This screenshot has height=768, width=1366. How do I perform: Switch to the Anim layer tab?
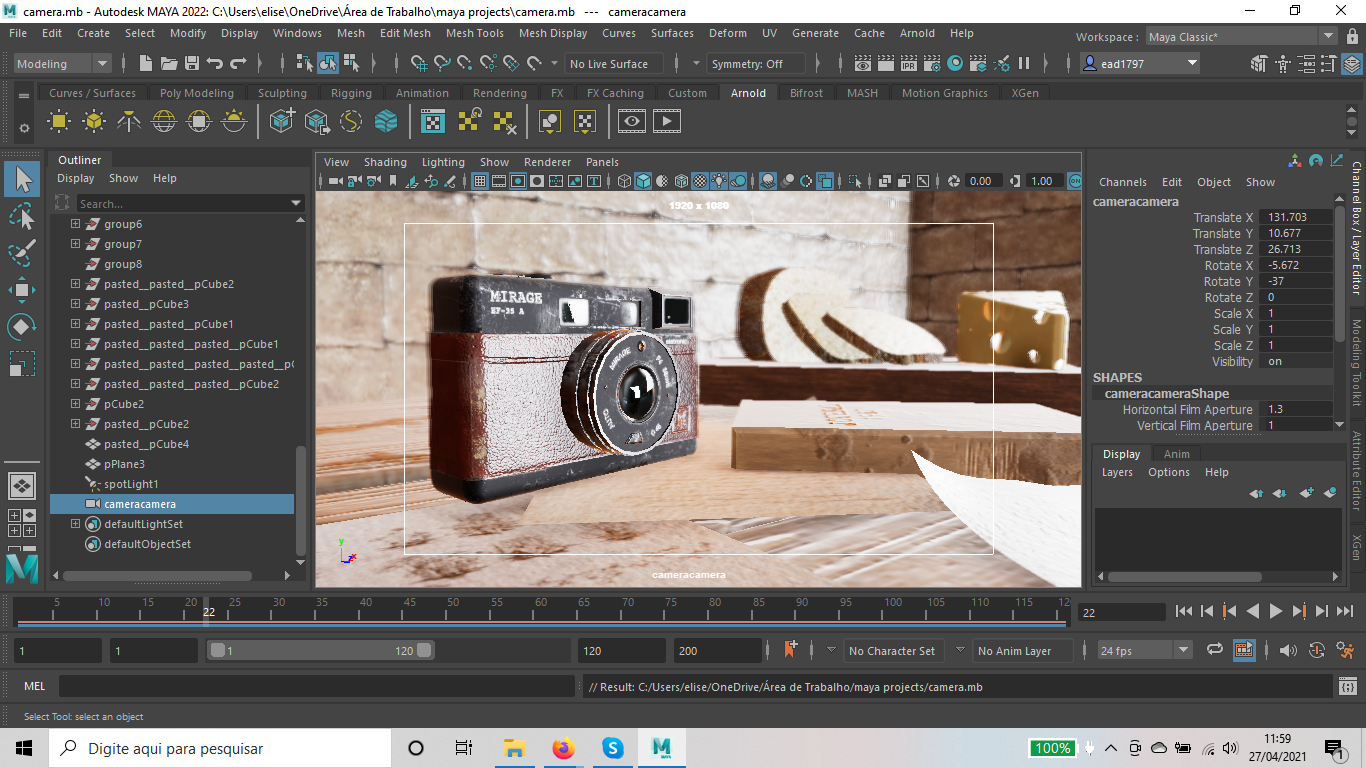pos(1177,454)
